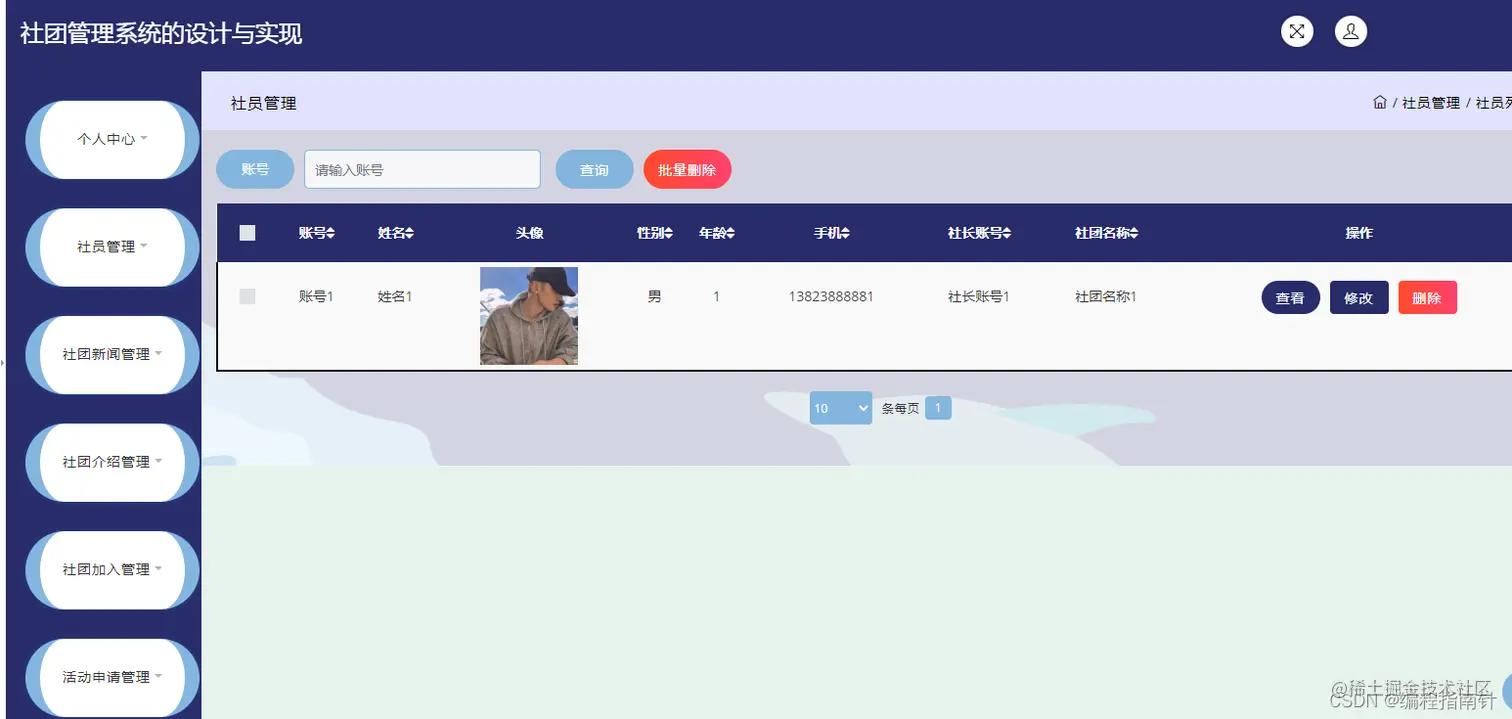Click the phone number 13823888881 cell

click(831, 297)
